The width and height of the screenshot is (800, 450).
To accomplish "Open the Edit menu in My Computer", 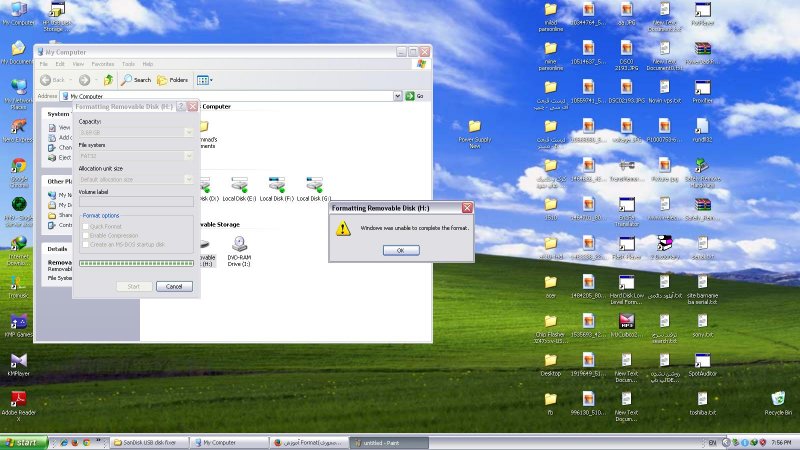I will coord(60,64).
